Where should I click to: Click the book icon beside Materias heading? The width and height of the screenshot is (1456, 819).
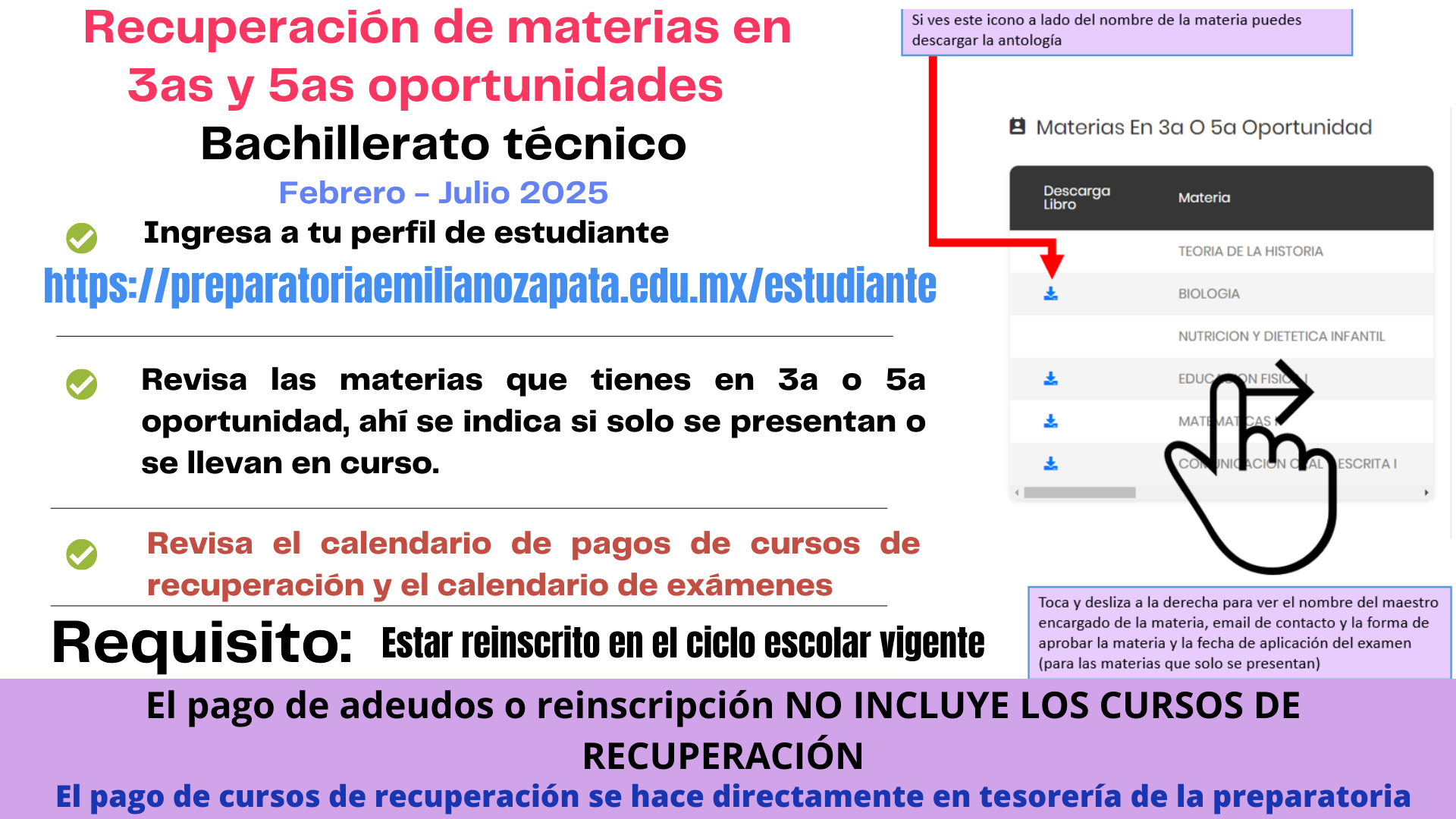(1018, 127)
